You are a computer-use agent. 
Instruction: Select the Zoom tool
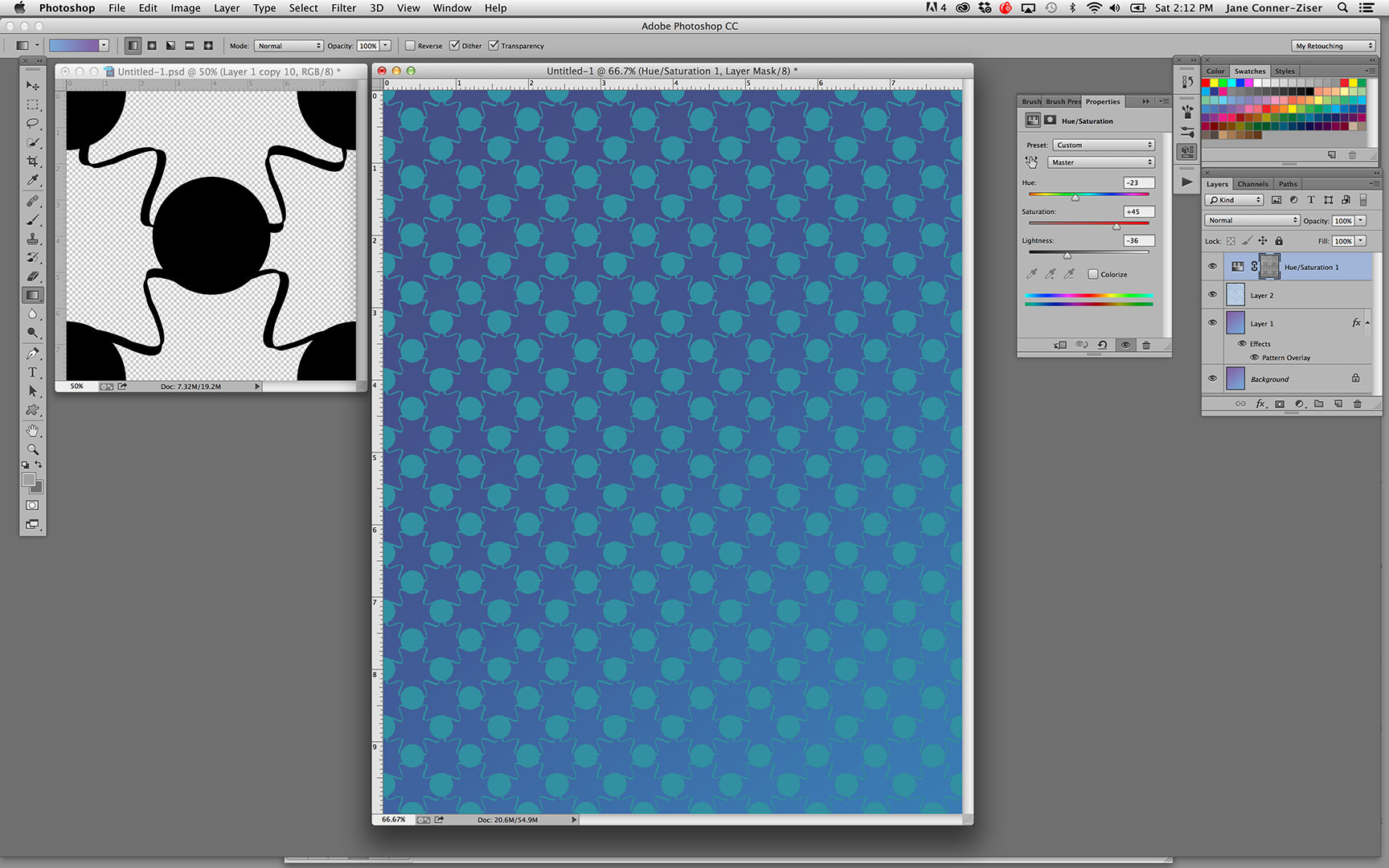32,450
